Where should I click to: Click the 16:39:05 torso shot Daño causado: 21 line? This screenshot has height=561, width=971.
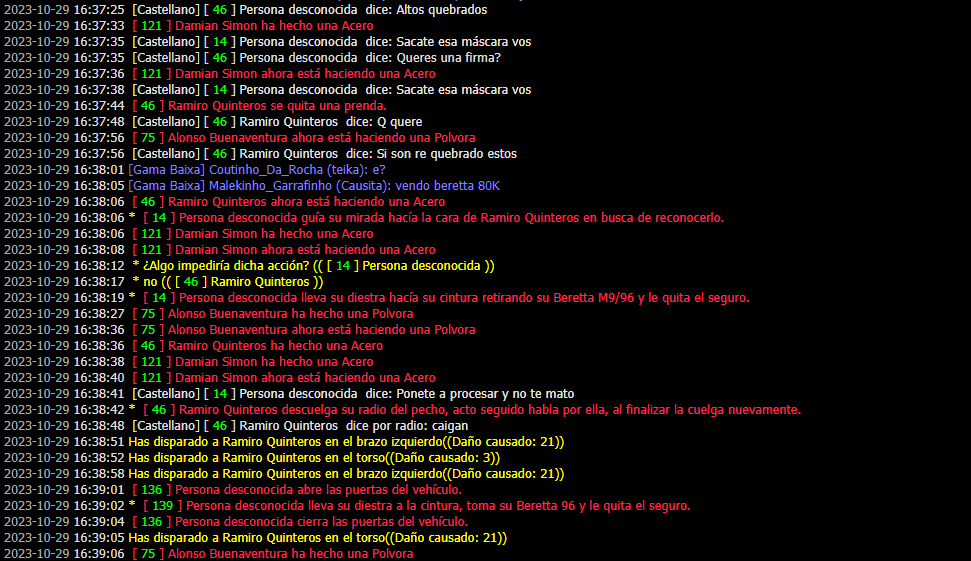[255, 539]
